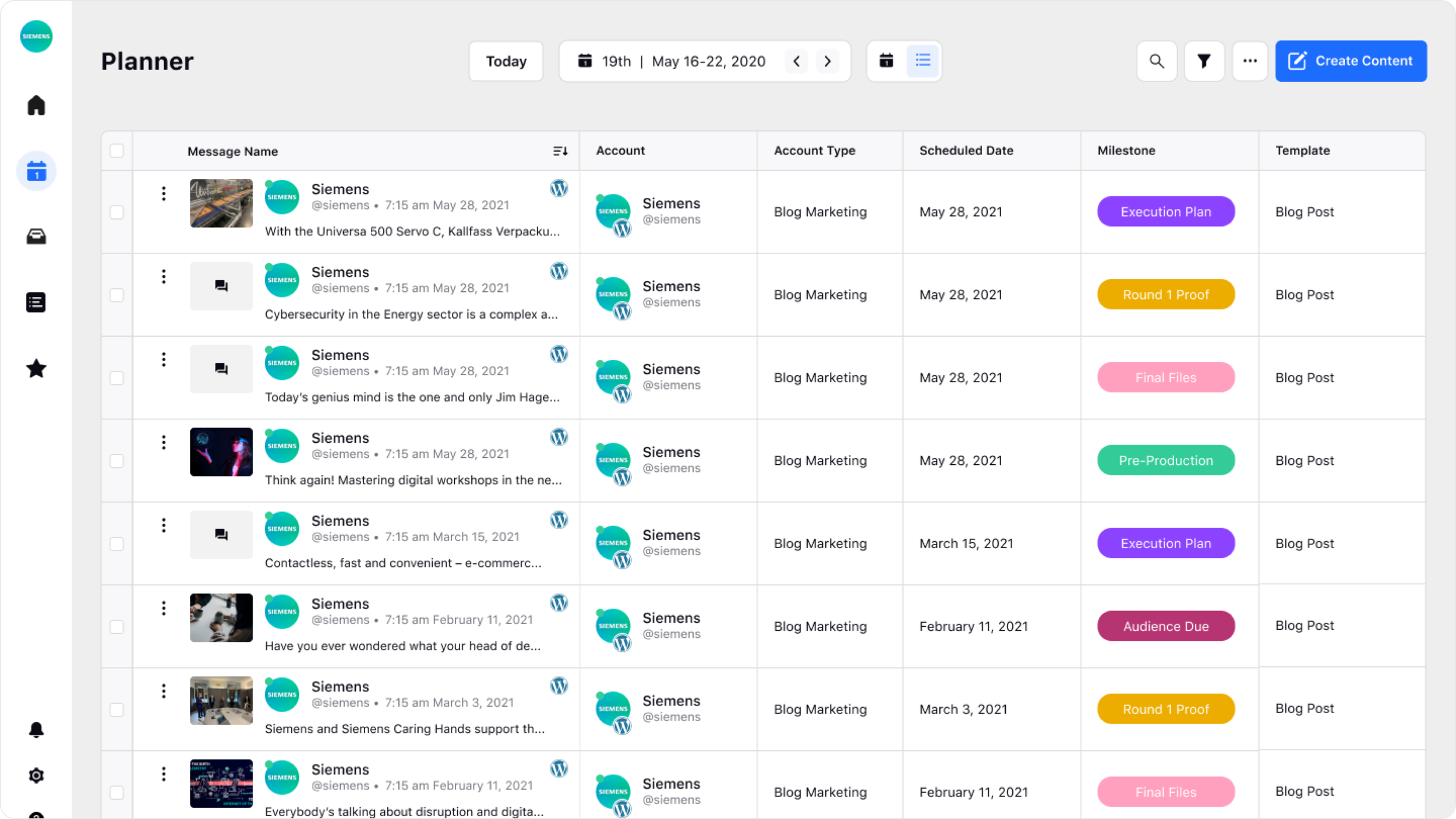Click WordPress icon on Today's genius mind message
The height and width of the screenshot is (819, 1456).
(559, 354)
